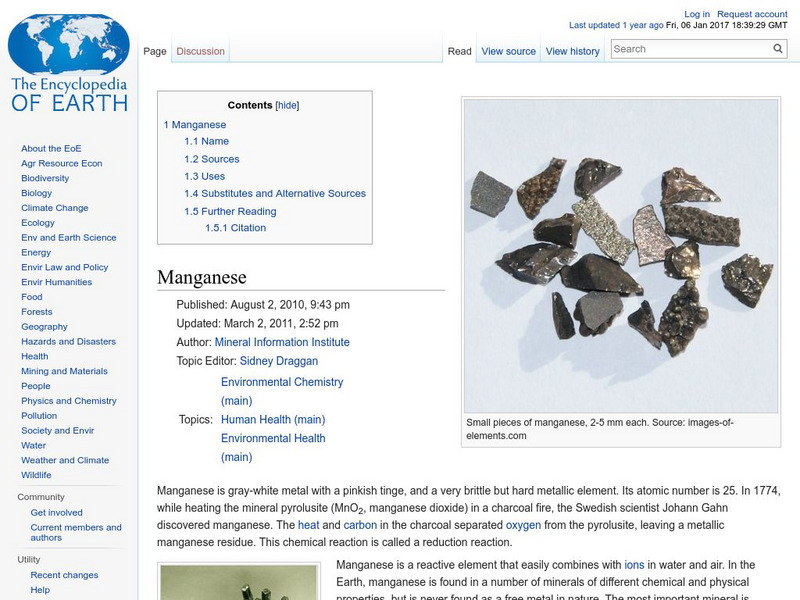Open the View history tab
This screenshot has height=600, width=800.
(572, 50)
